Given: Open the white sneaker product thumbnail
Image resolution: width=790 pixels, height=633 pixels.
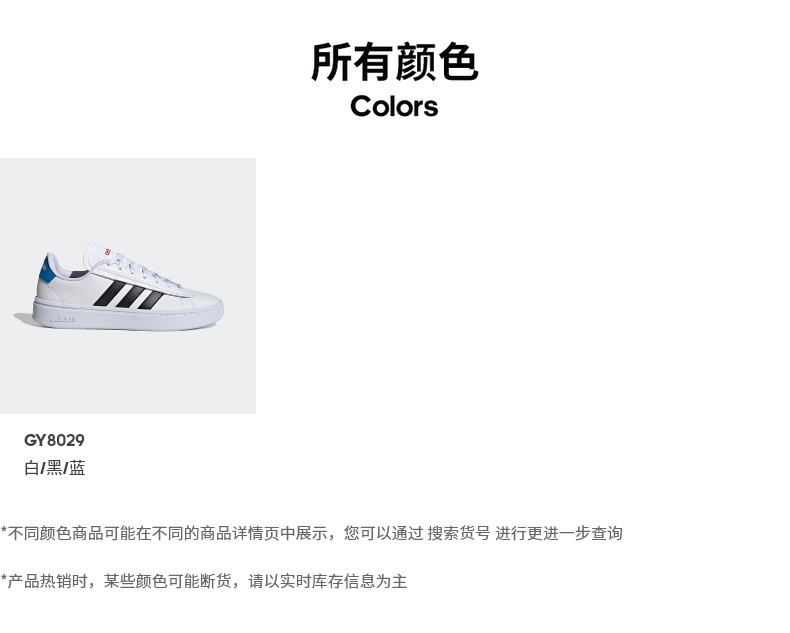Looking at the screenshot, I should click(128, 286).
